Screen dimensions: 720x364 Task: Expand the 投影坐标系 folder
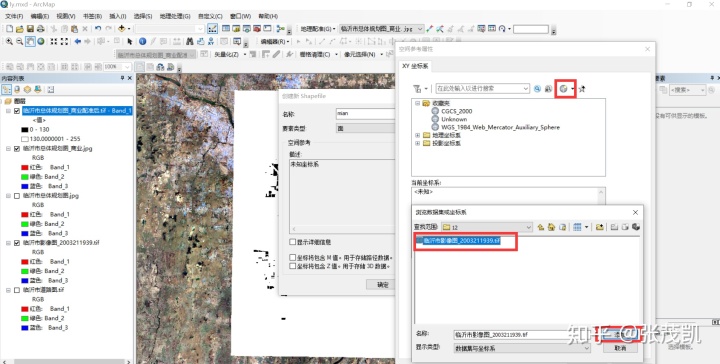pyautogui.click(x=417, y=143)
